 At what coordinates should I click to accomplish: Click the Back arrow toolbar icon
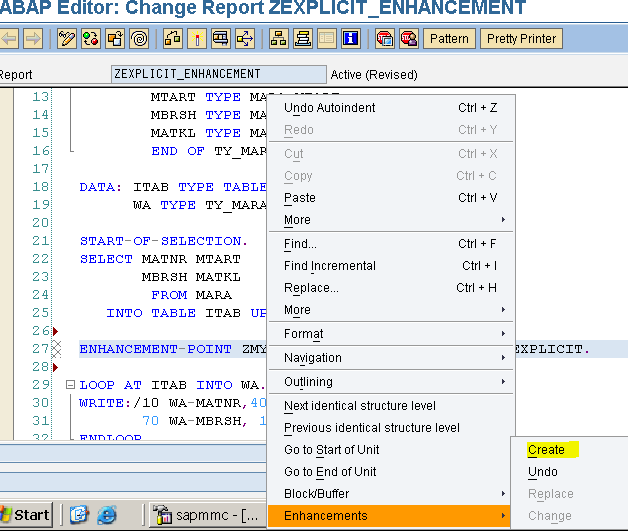coord(9,39)
